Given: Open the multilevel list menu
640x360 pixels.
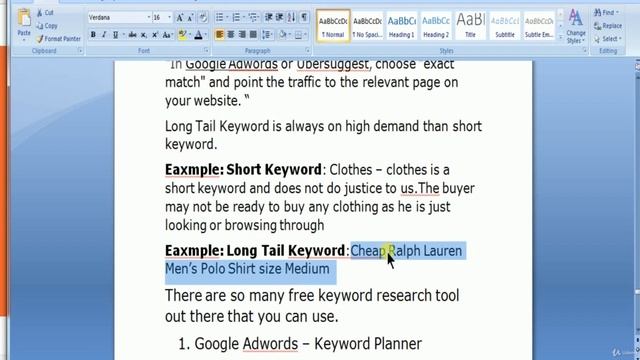Looking at the screenshot, I should point(253,18).
